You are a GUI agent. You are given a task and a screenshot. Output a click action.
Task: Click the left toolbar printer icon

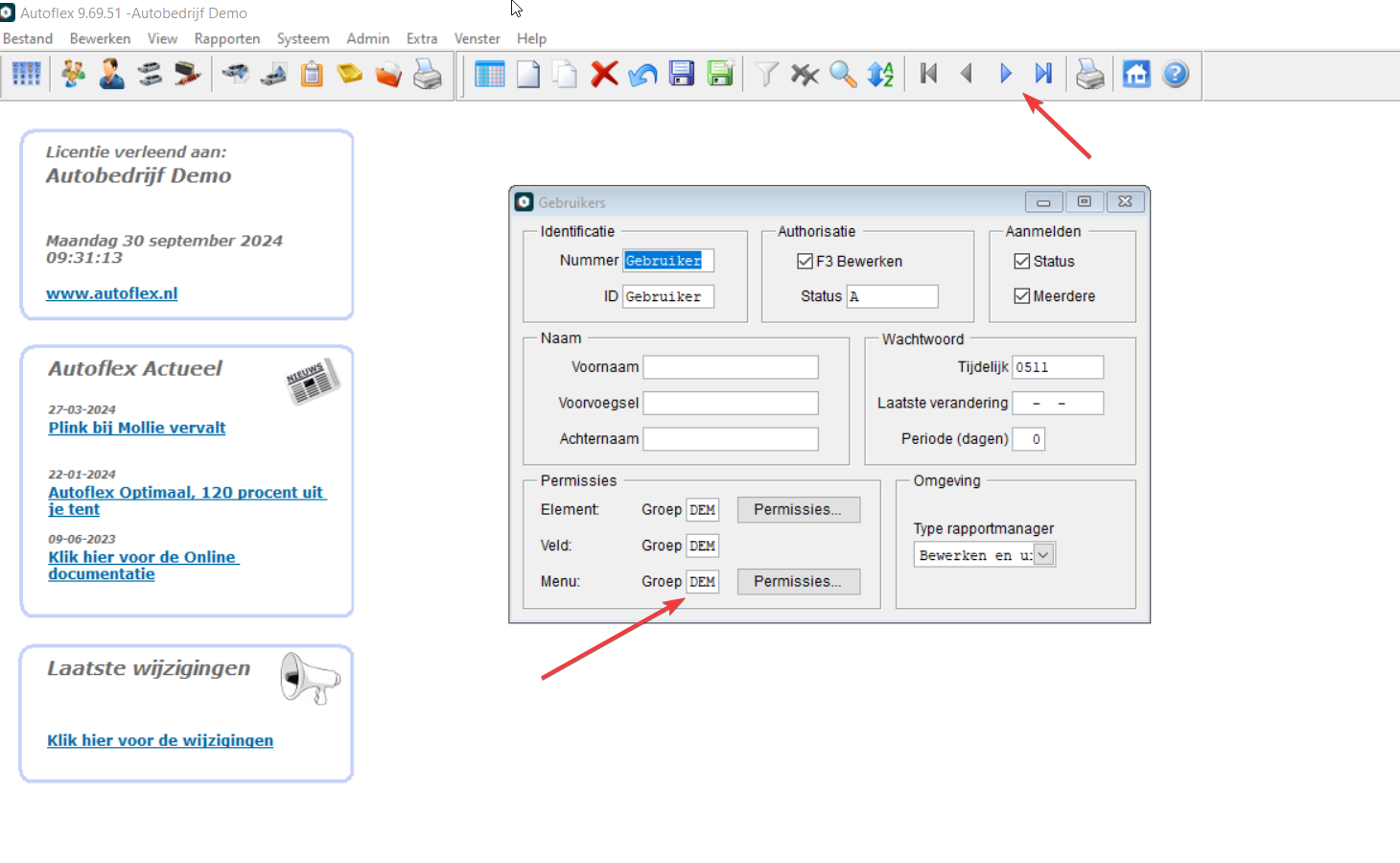tap(428, 74)
